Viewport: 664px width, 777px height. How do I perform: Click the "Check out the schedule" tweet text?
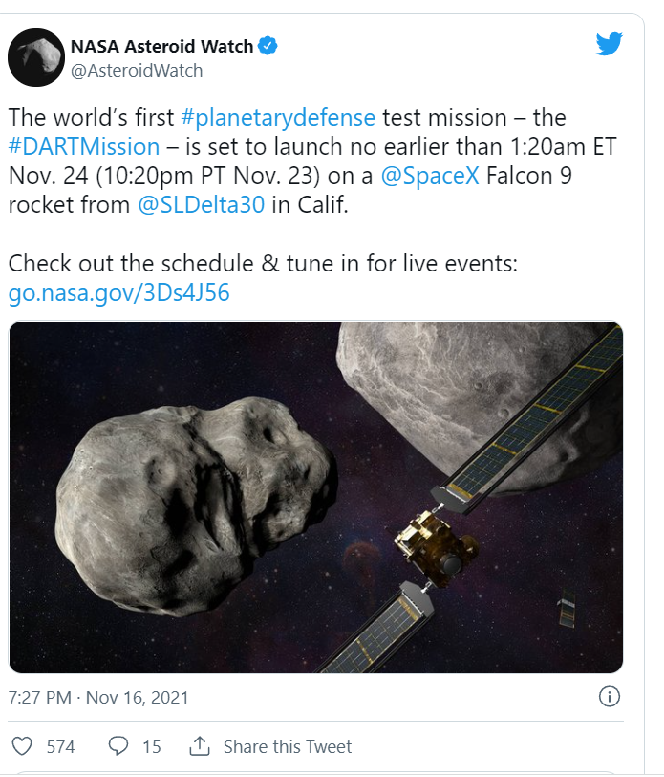coord(264,265)
